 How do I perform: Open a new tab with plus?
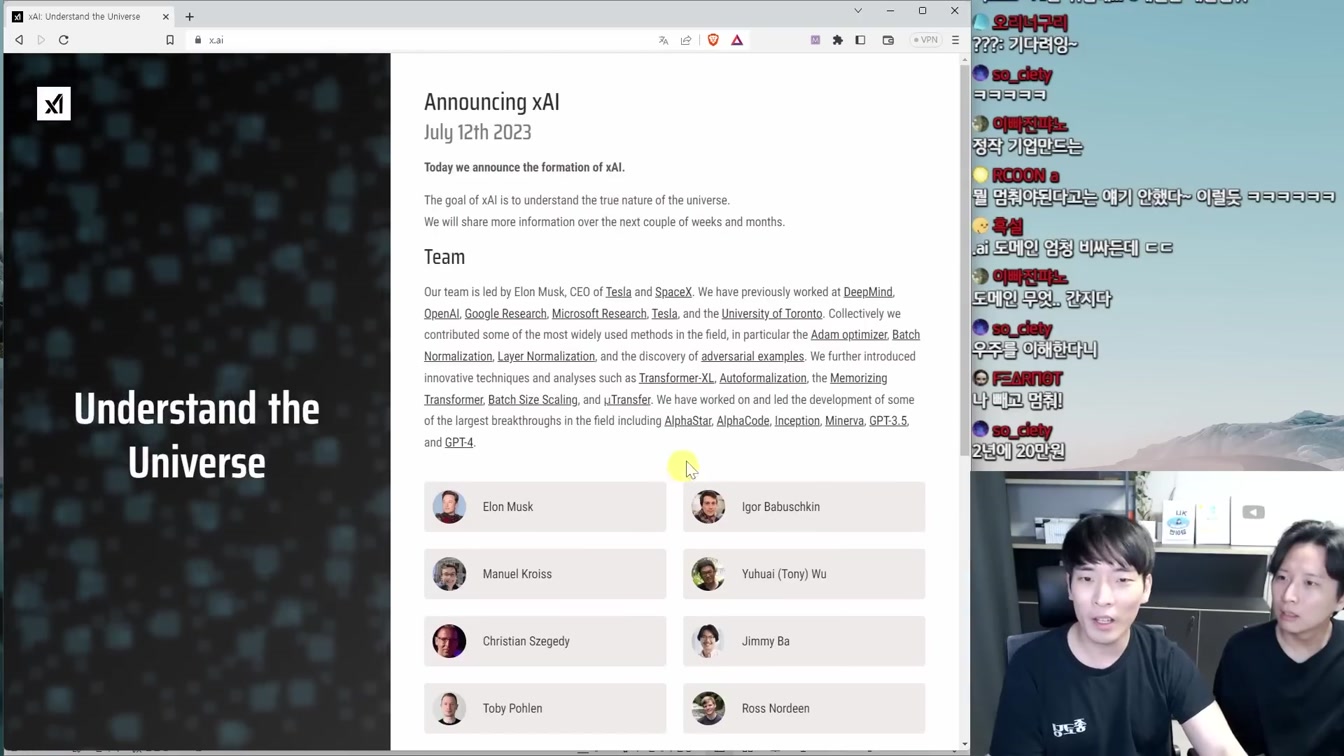tap(189, 17)
